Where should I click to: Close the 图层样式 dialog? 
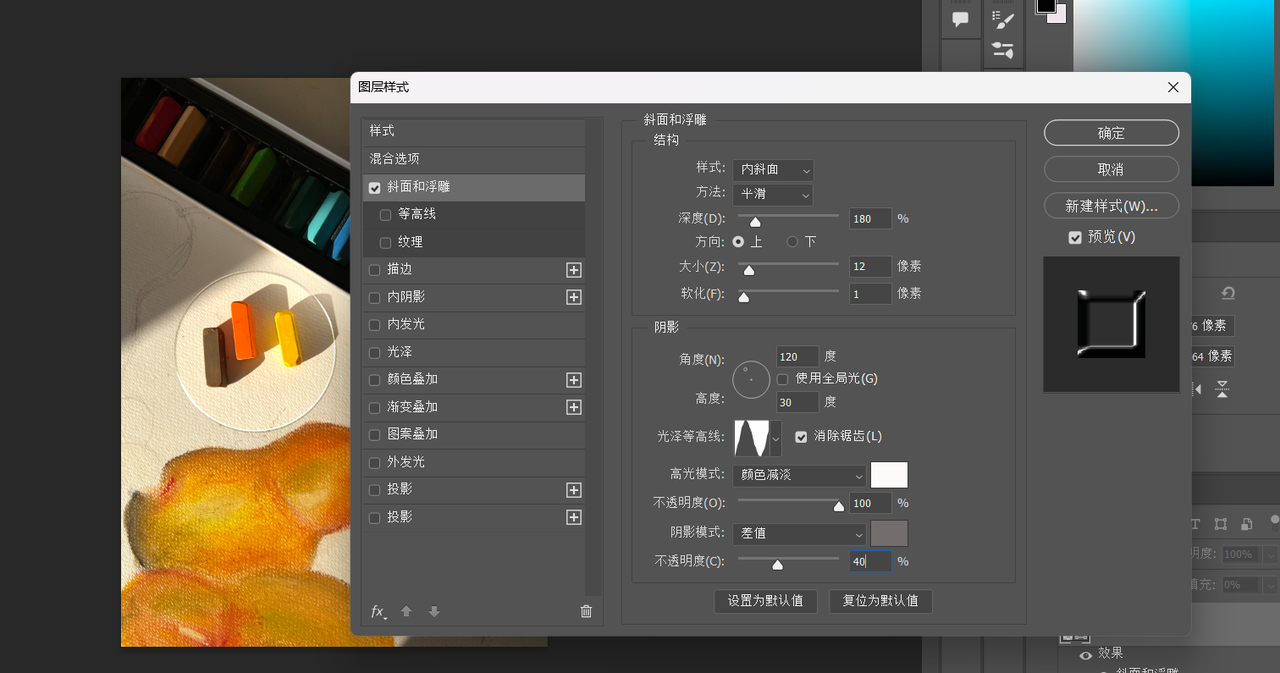pos(1173,87)
